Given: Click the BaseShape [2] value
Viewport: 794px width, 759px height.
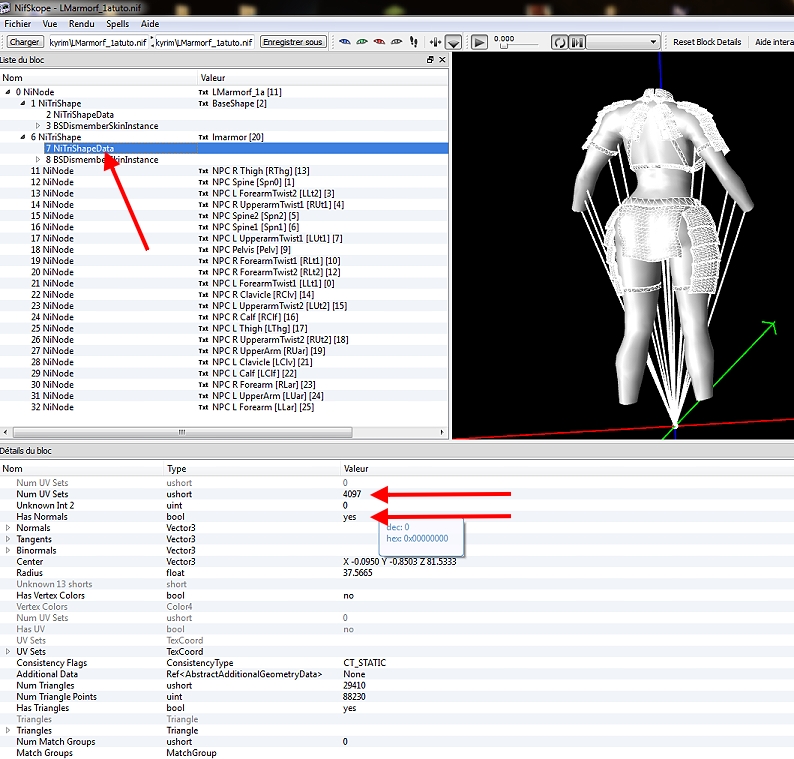Looking at the screenshot, I should point(239,103).
